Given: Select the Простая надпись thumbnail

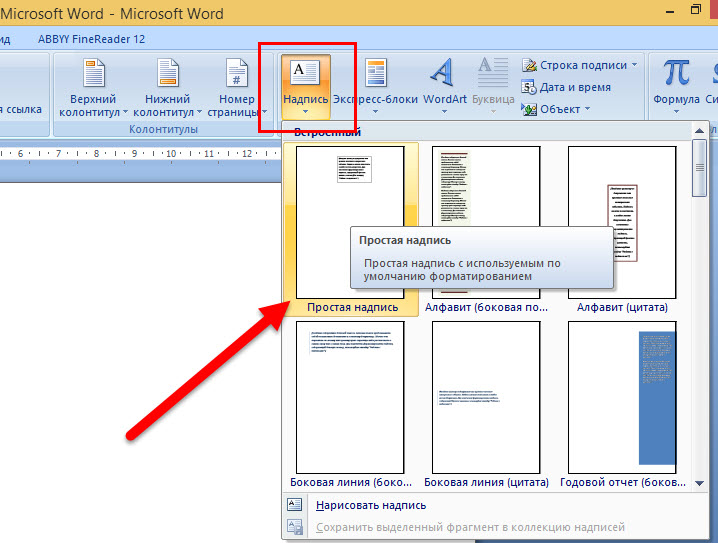Looking at the screenshot, I should tap(350, 223).
